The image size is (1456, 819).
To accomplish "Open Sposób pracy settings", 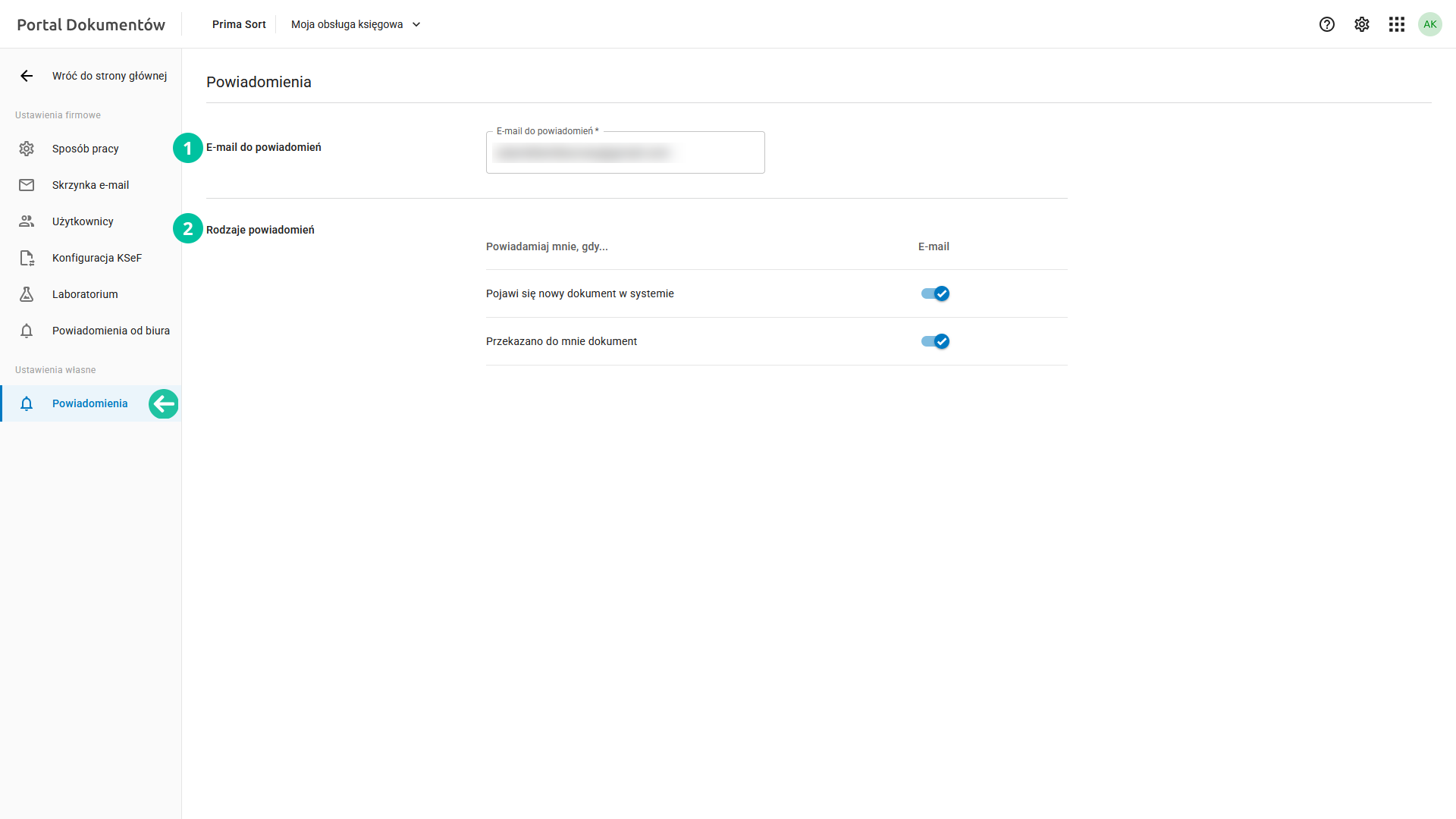I will [x=86, y=149].
